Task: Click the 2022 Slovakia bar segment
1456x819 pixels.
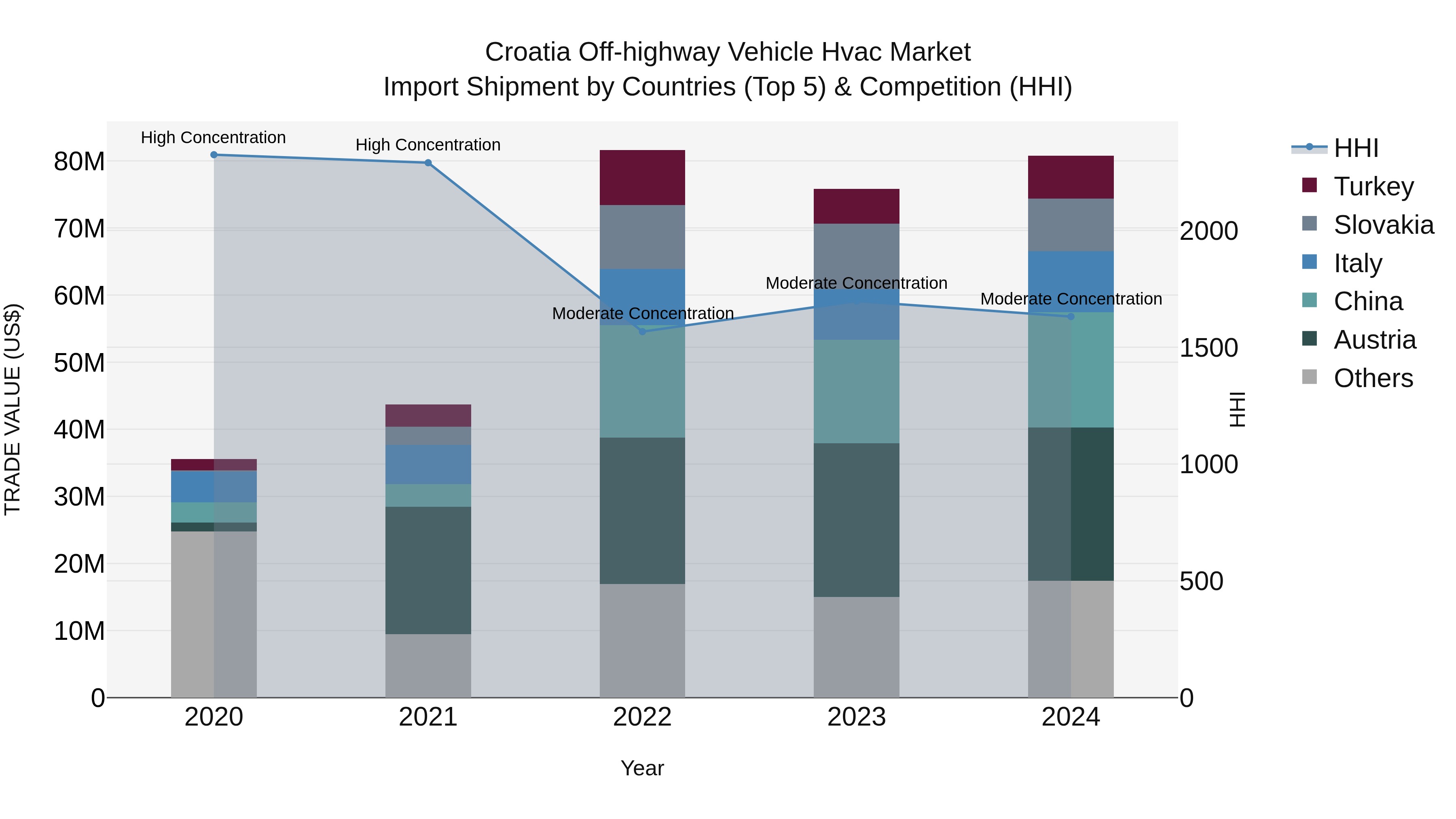Action: tap(642, 237)
